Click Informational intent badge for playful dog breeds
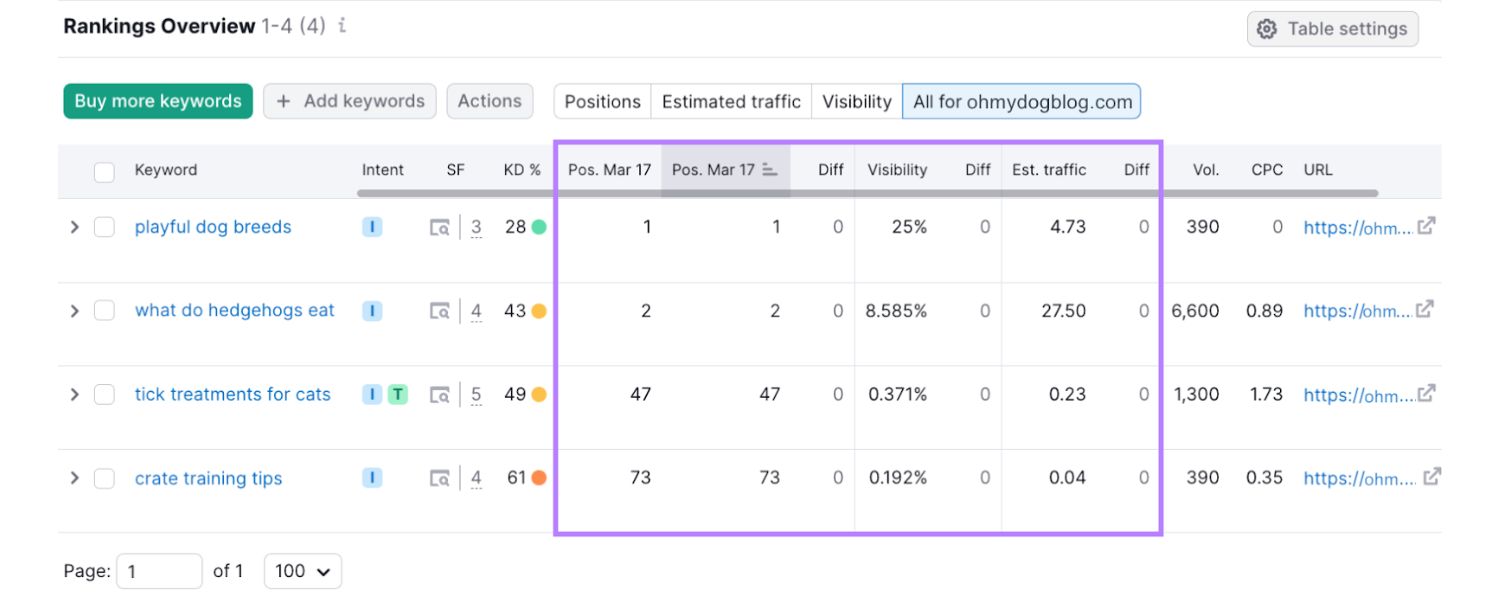Screen dimensions: 1500x600 click(372, 227)
